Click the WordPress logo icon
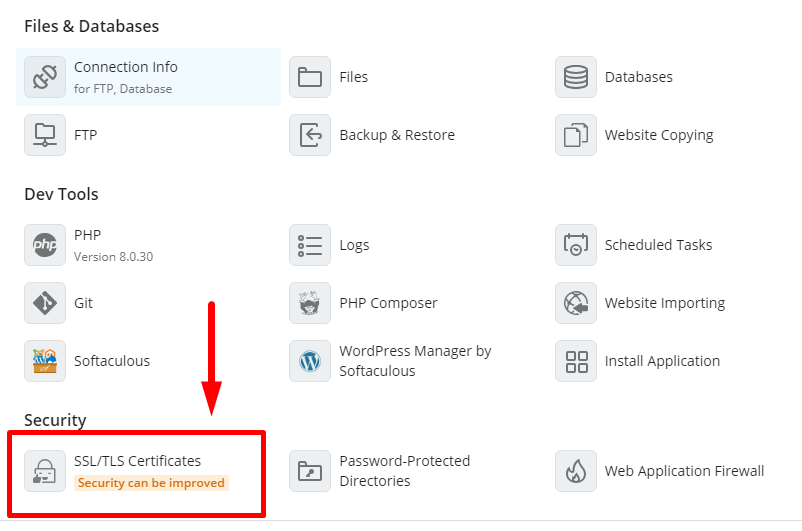The width and height of the screenshot is (802, 531). click(310, 361)
